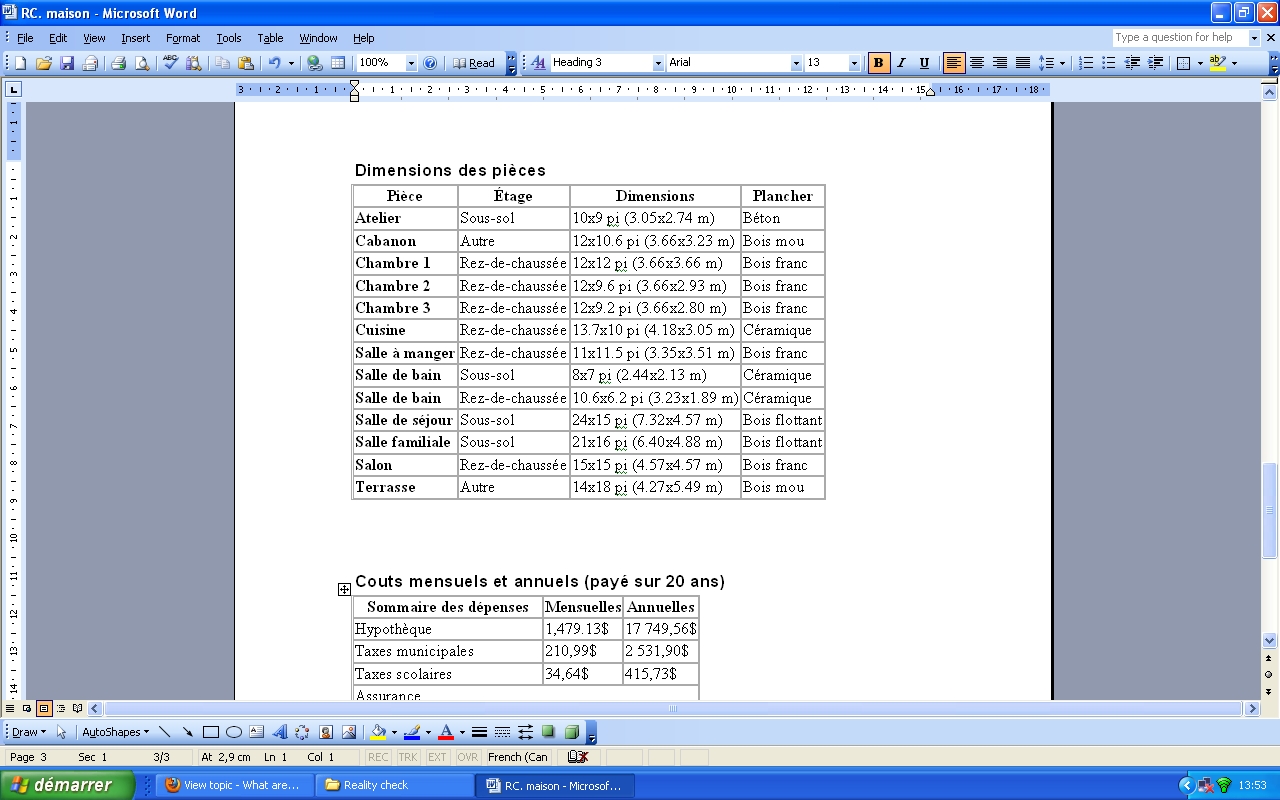Open the Format menu
Screen dimensions: 1280x800
(x=183, y=38)
